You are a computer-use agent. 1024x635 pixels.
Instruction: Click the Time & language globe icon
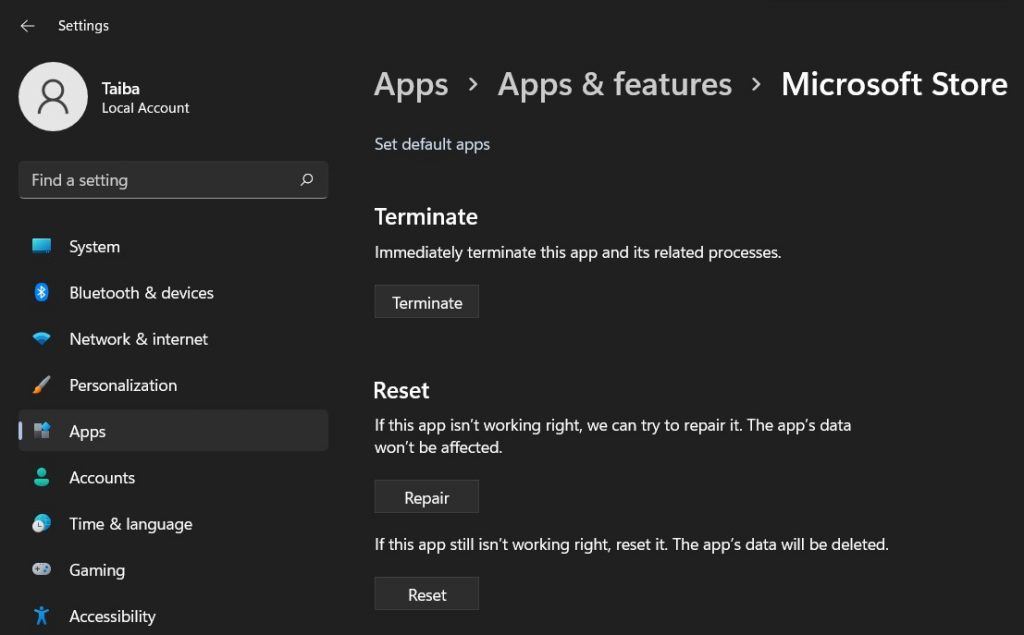(41, 524)
